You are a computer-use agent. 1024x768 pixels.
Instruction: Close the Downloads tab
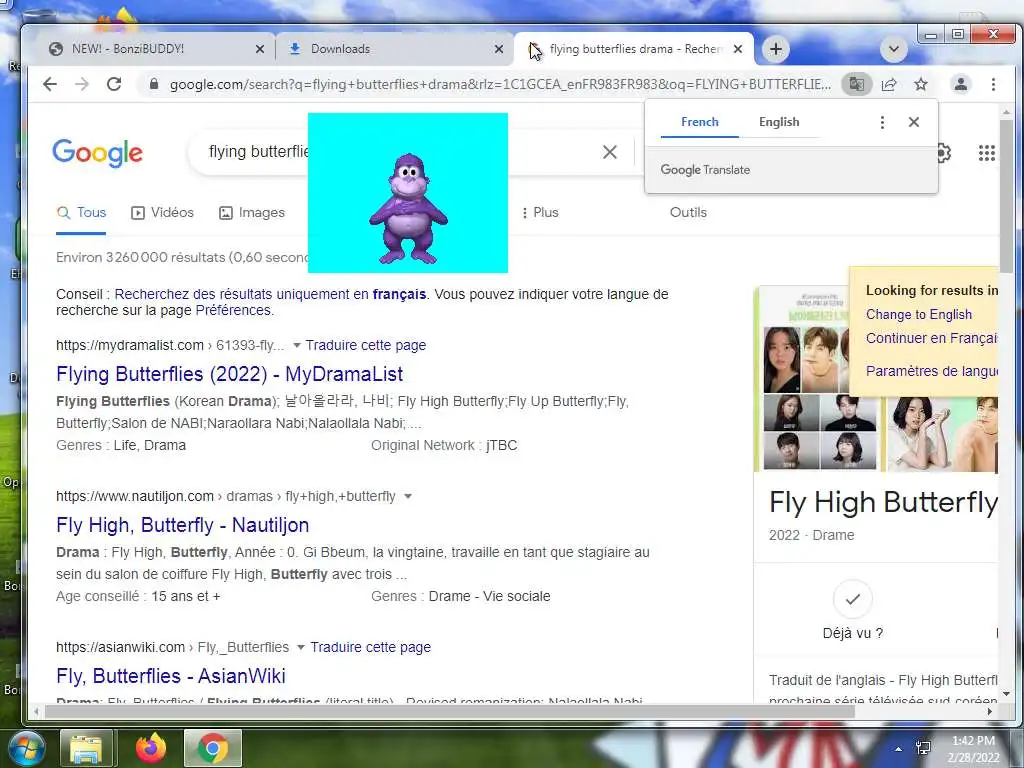499,49
